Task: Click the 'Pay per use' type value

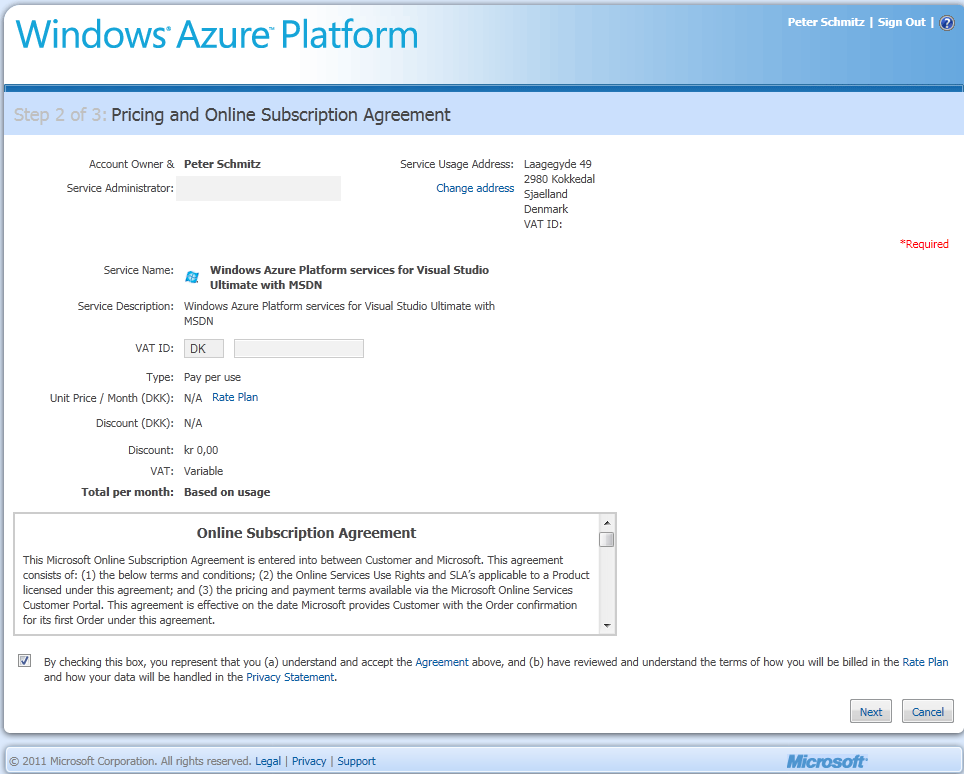Action: click(x=212, y=377)
